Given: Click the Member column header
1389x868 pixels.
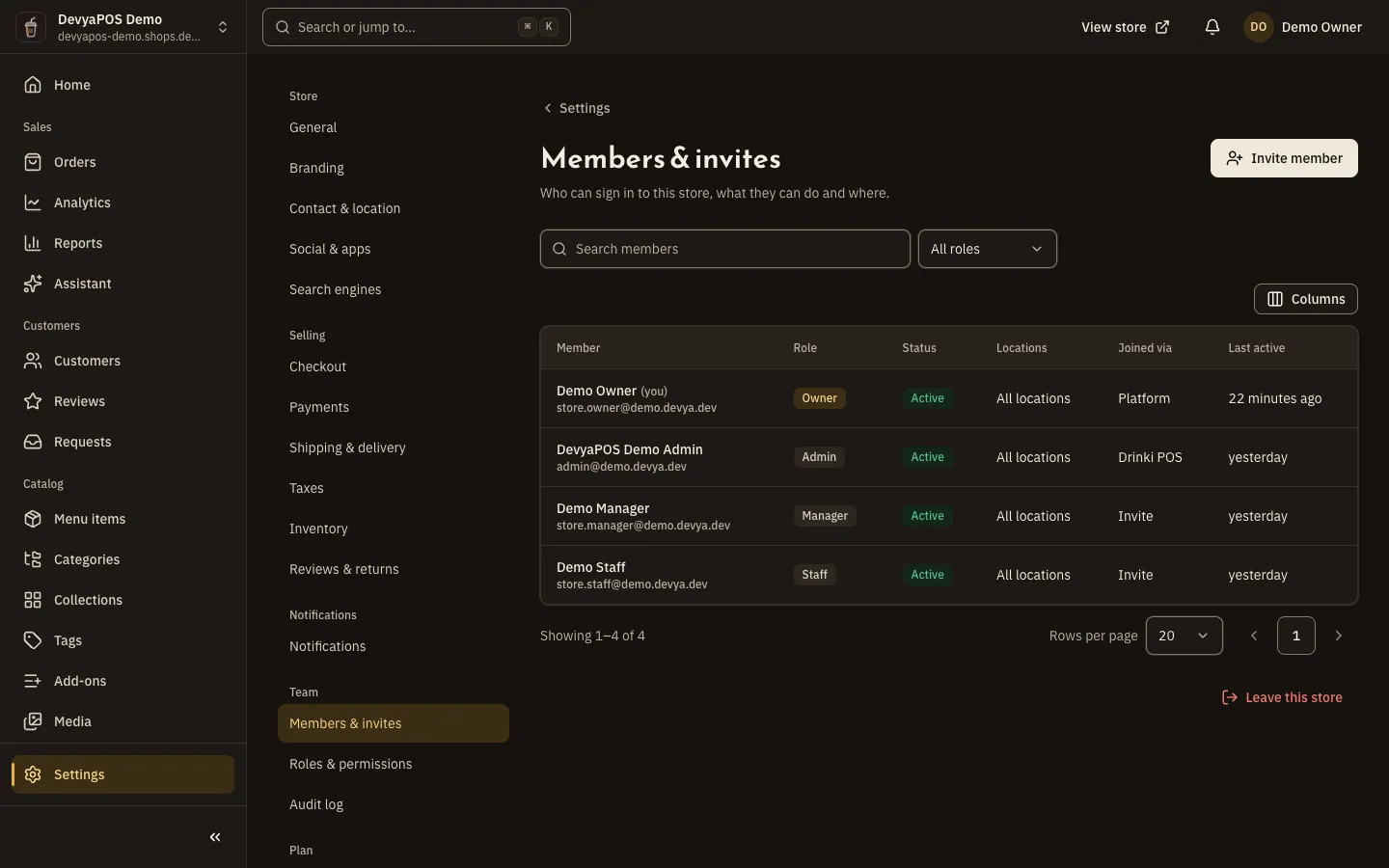Looking at the screenshot, I should coord(579,348).
